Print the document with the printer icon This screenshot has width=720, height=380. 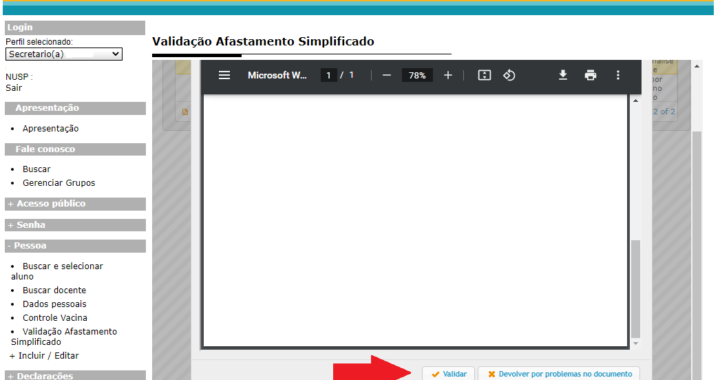coord(591,75)
